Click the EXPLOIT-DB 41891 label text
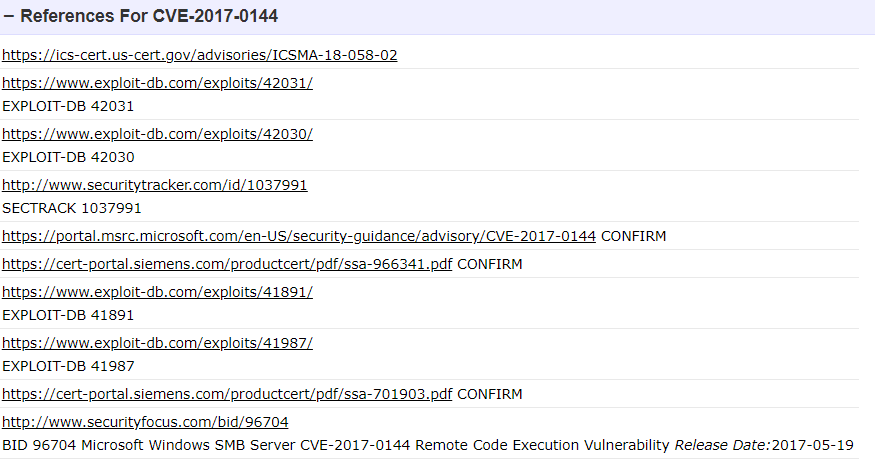 point(68,315)
